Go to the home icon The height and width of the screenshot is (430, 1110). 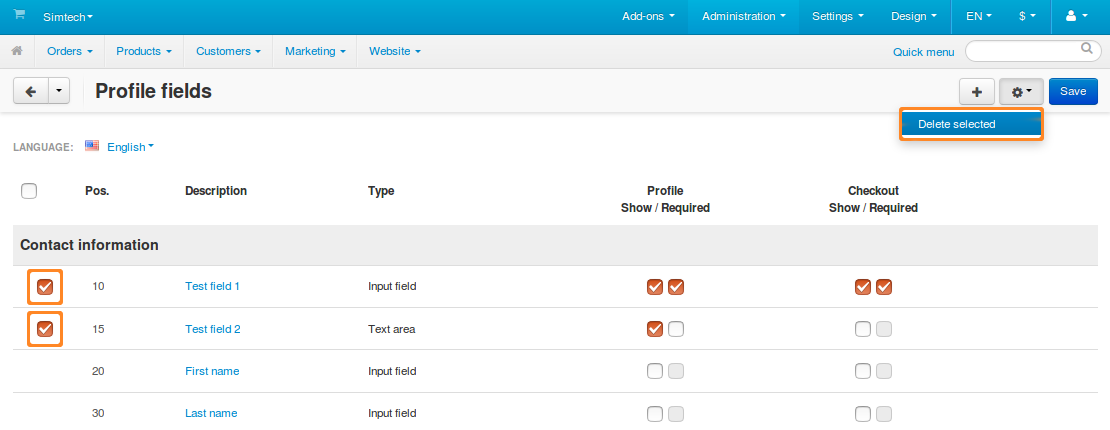(x=17, y=51)
